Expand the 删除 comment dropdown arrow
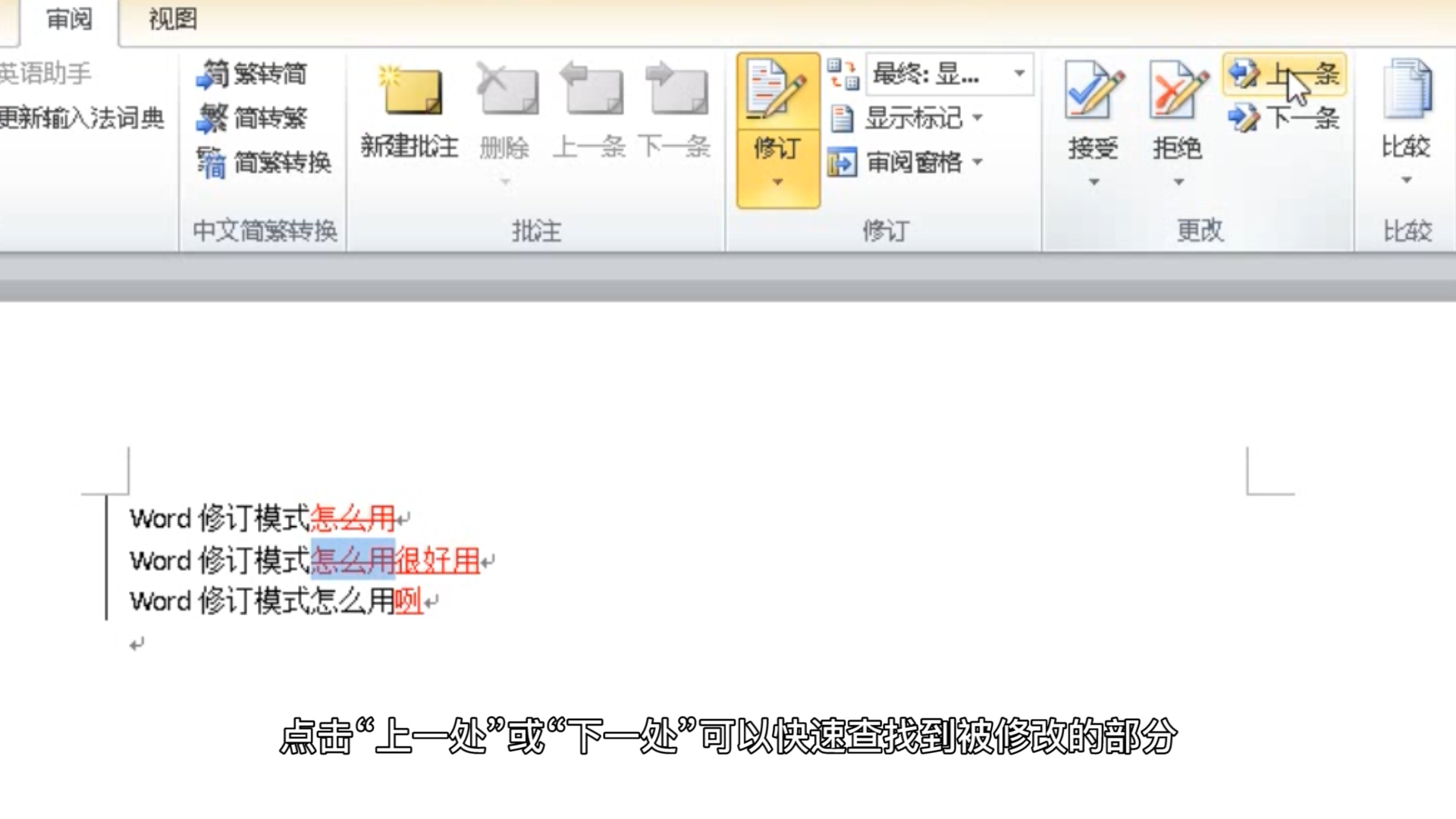This screenshot has width=1456, height=819. pyautogui.click(x=505, y=181)
